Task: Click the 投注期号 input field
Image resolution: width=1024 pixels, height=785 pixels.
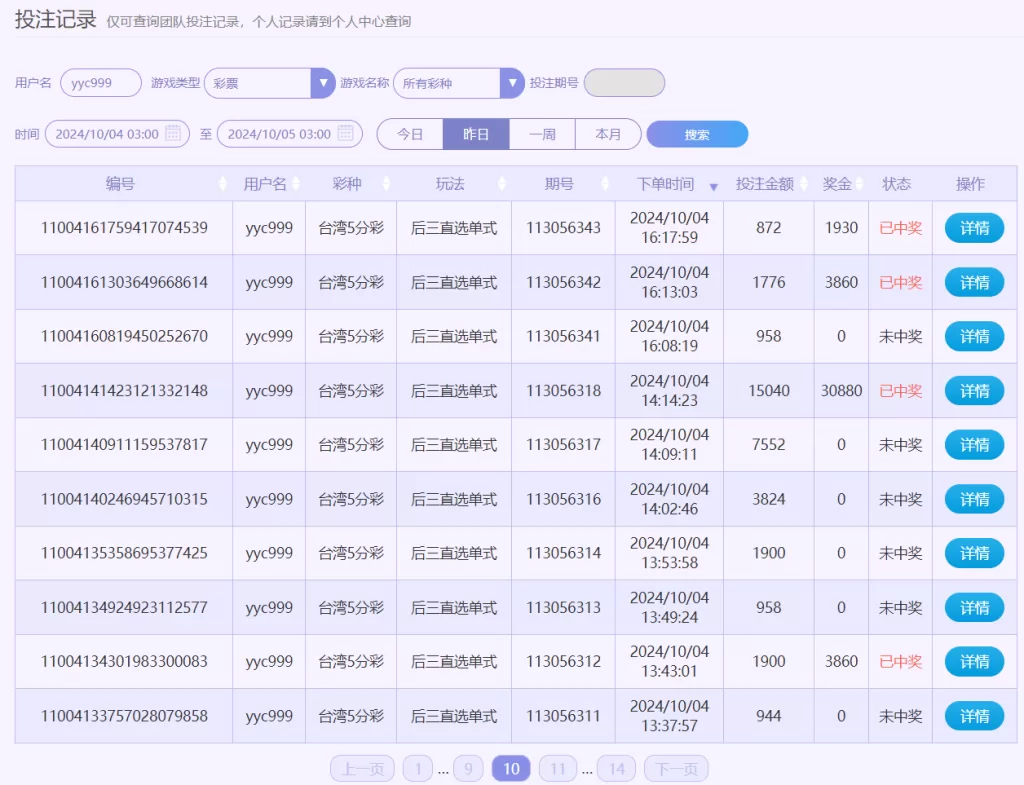Action: [x=624, y=83]
